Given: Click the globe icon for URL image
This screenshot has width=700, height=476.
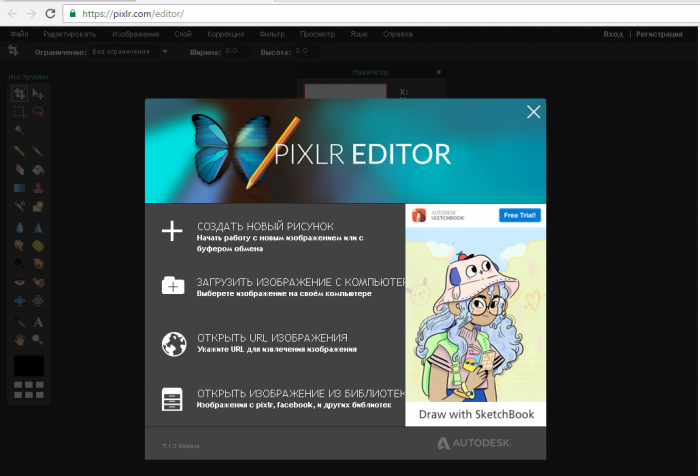Looking at the screenshot, I should coord(173,344).
